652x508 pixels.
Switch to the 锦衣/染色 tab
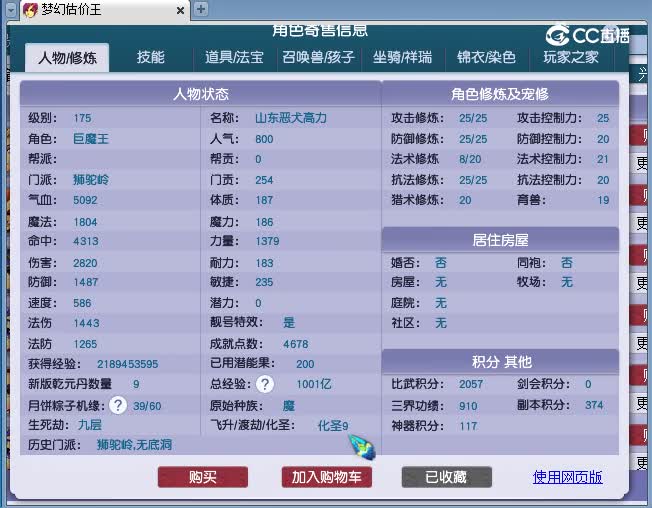point(487,57)
